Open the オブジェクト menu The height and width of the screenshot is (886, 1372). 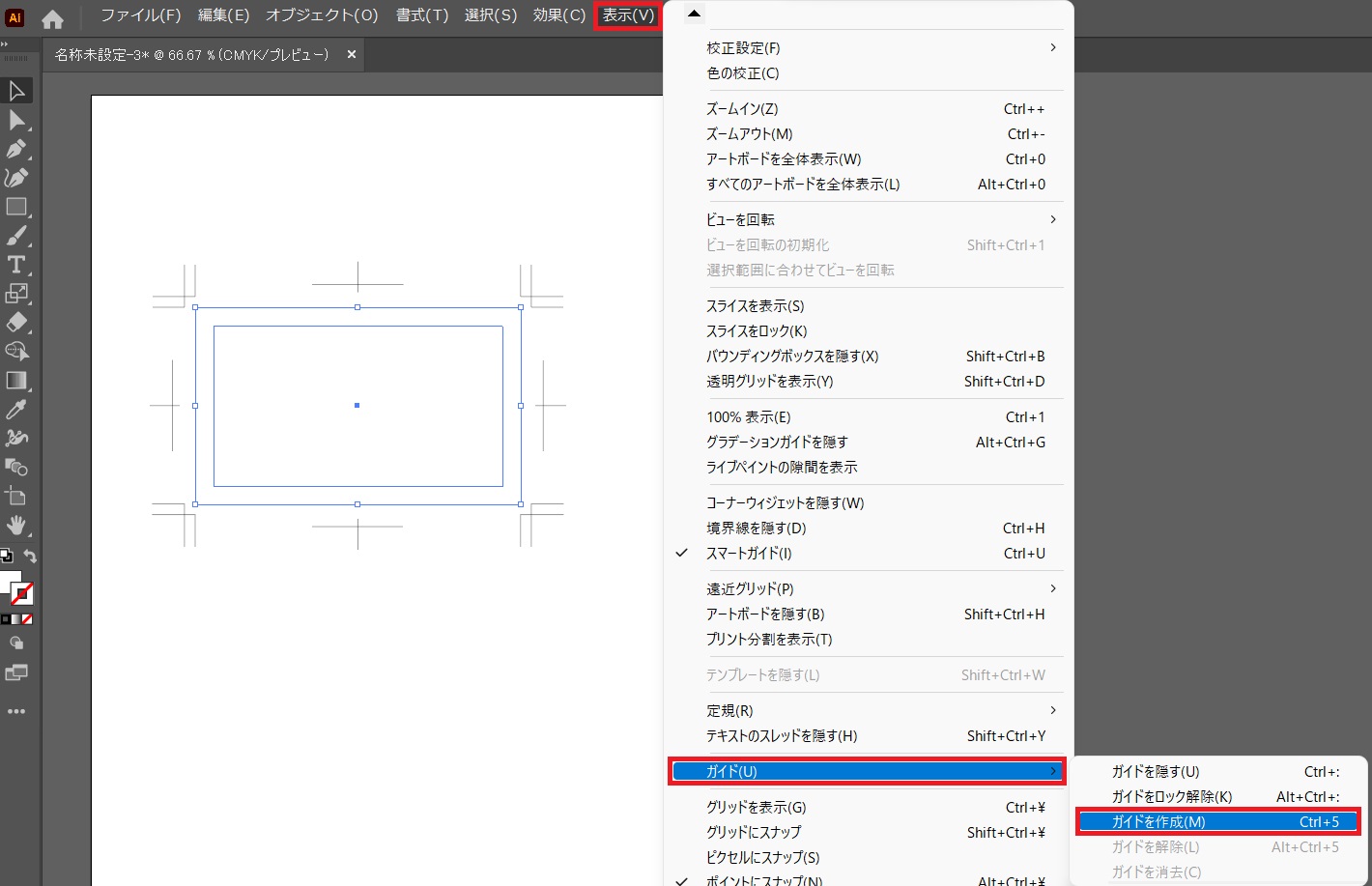[x=322, y=15]
